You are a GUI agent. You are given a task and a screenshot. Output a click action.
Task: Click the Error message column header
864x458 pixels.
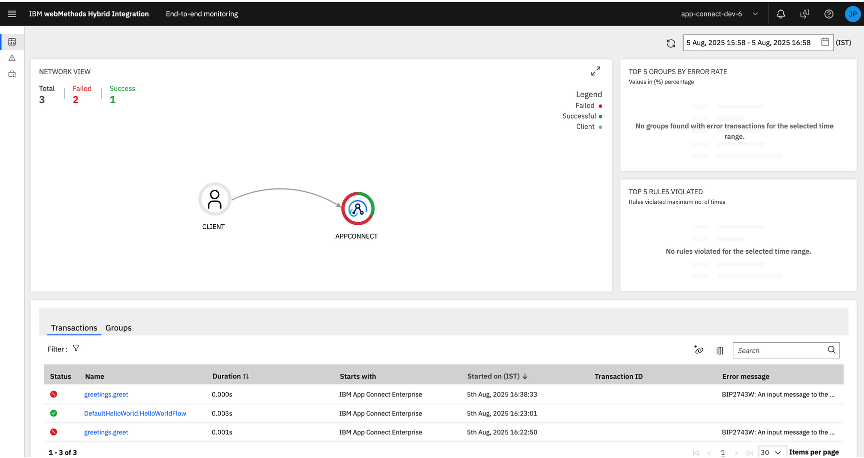[x=746, y=376]
